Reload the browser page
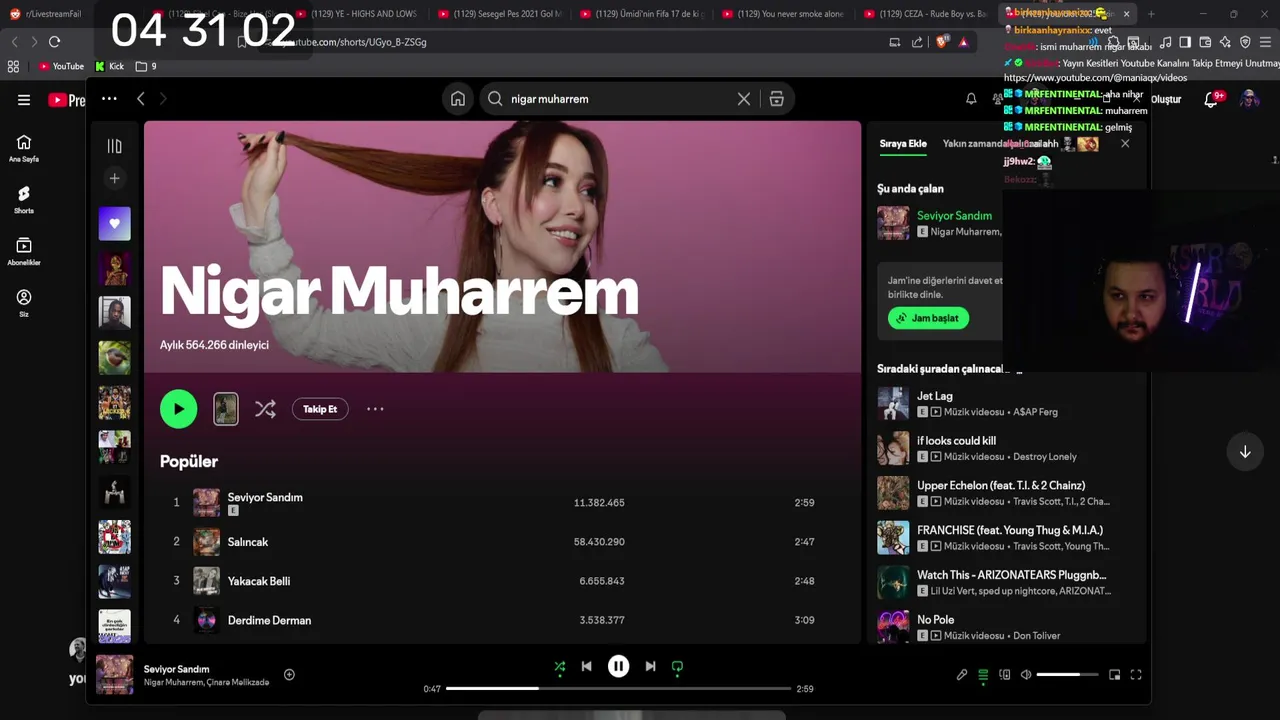1280x720 pixels. tap(54, 42)
